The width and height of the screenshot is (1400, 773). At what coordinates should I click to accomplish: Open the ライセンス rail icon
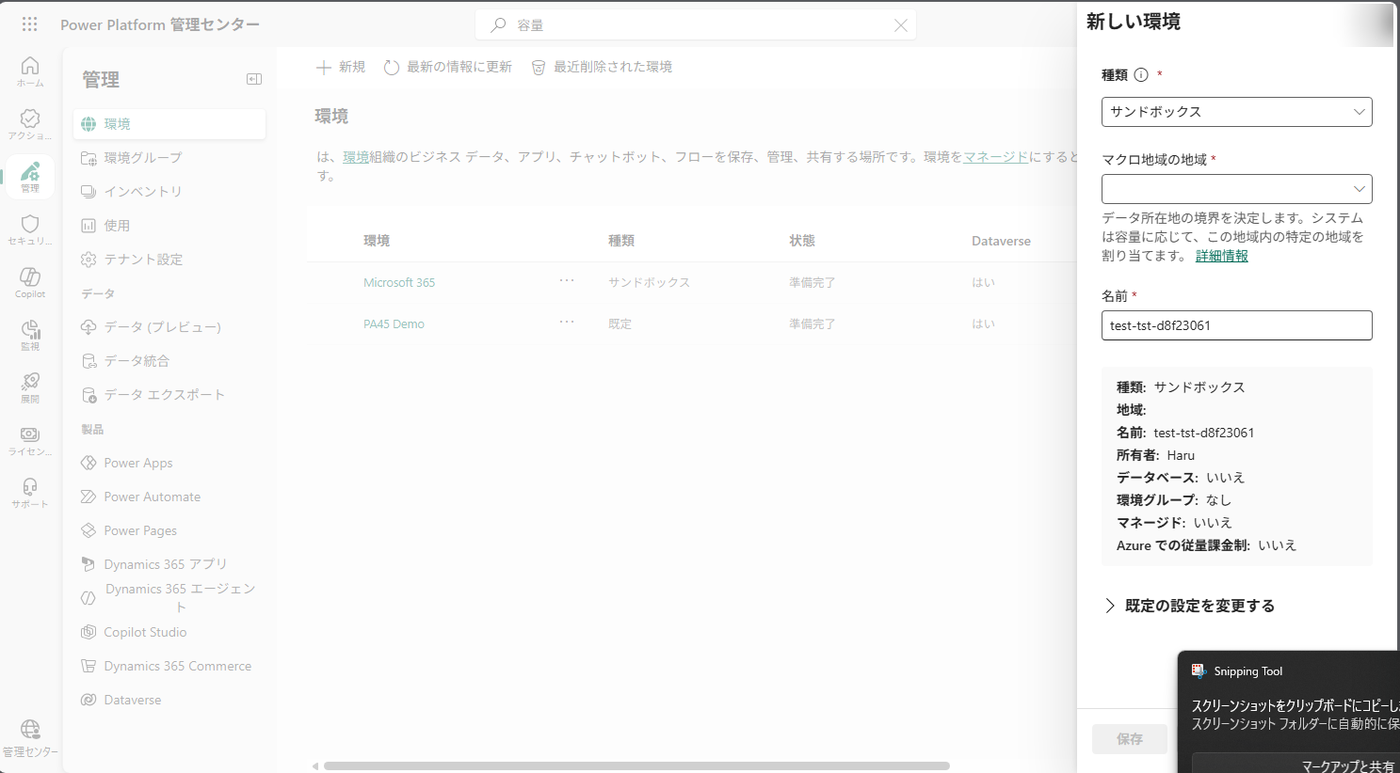(x=30, y=440)
